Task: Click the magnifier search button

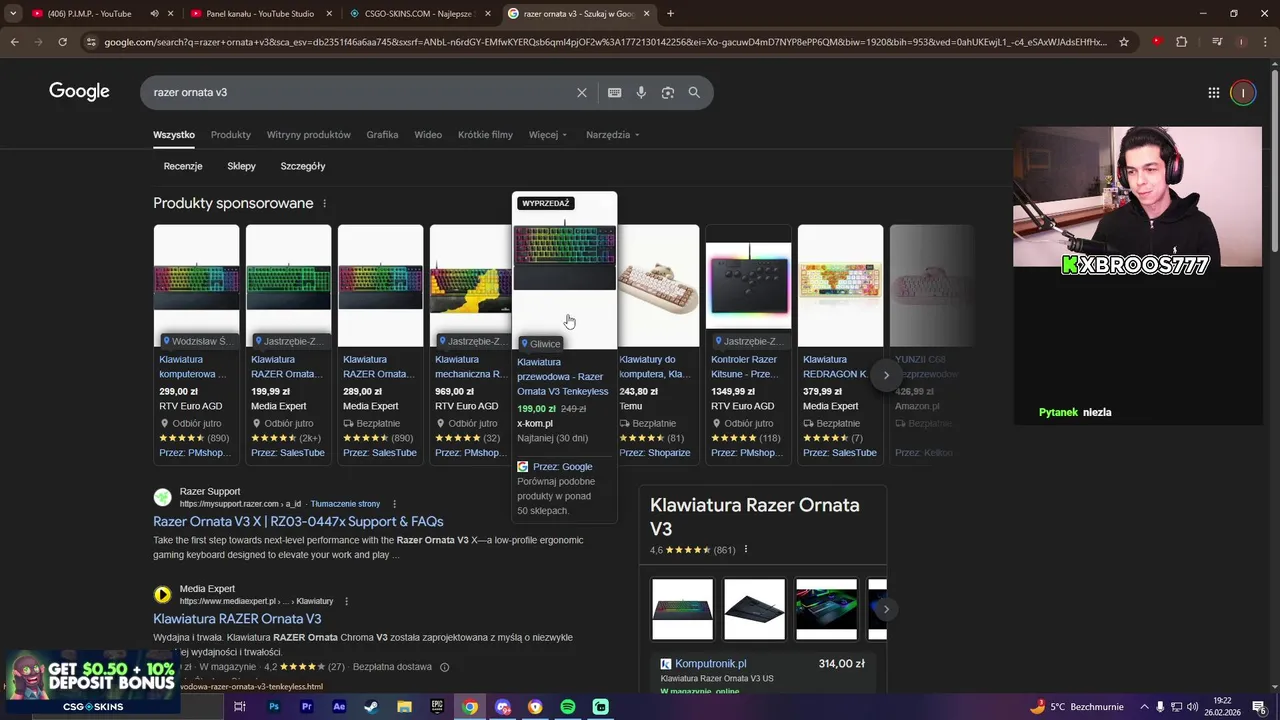Action: click(x=694, y=92)
